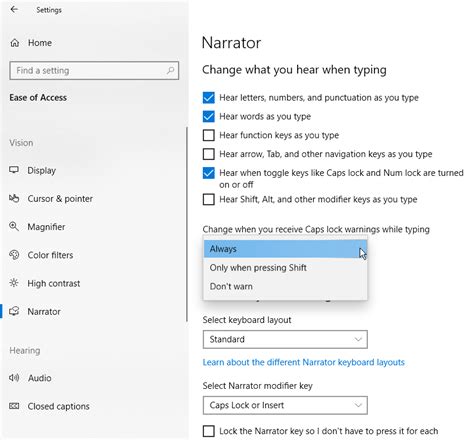This screenshot has height=440, width=474.
Task: Click the High contrast sun icon
Action: pyautogui.click(x=14, y=283)
